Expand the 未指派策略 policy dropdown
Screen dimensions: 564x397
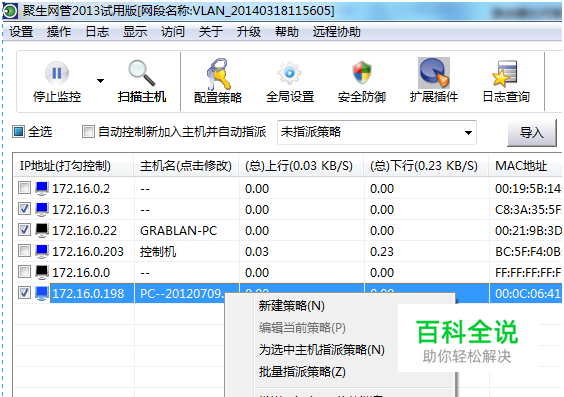tap(468, 133)
